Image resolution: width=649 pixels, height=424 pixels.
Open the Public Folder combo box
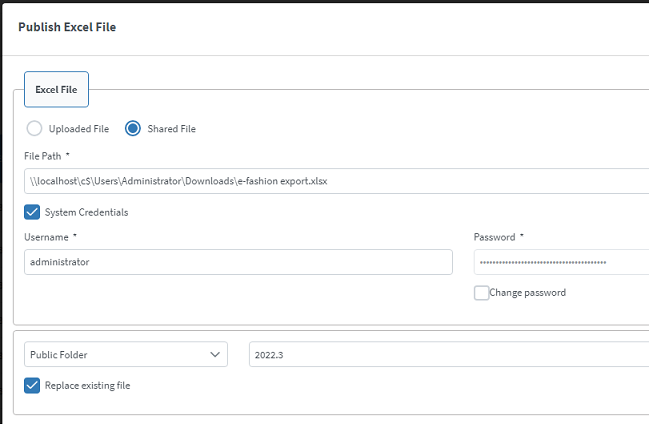coord(126,354)
